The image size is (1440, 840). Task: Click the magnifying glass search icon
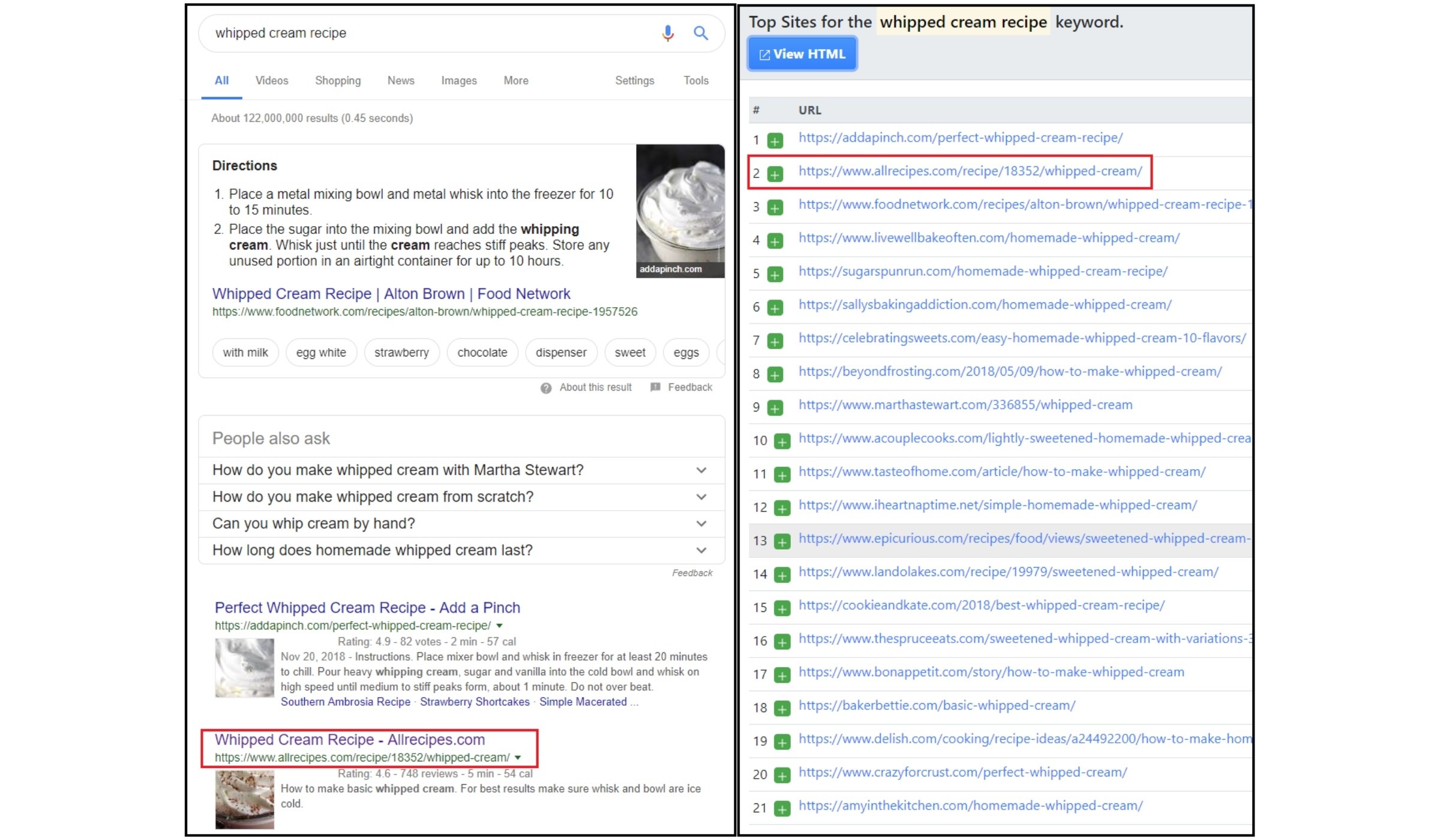tap(701, 33)
